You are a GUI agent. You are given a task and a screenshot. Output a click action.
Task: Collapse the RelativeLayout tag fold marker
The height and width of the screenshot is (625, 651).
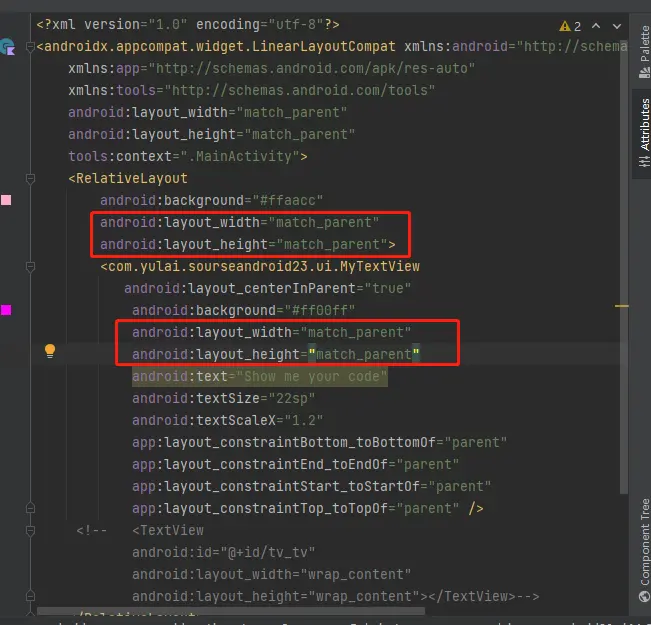30,179
